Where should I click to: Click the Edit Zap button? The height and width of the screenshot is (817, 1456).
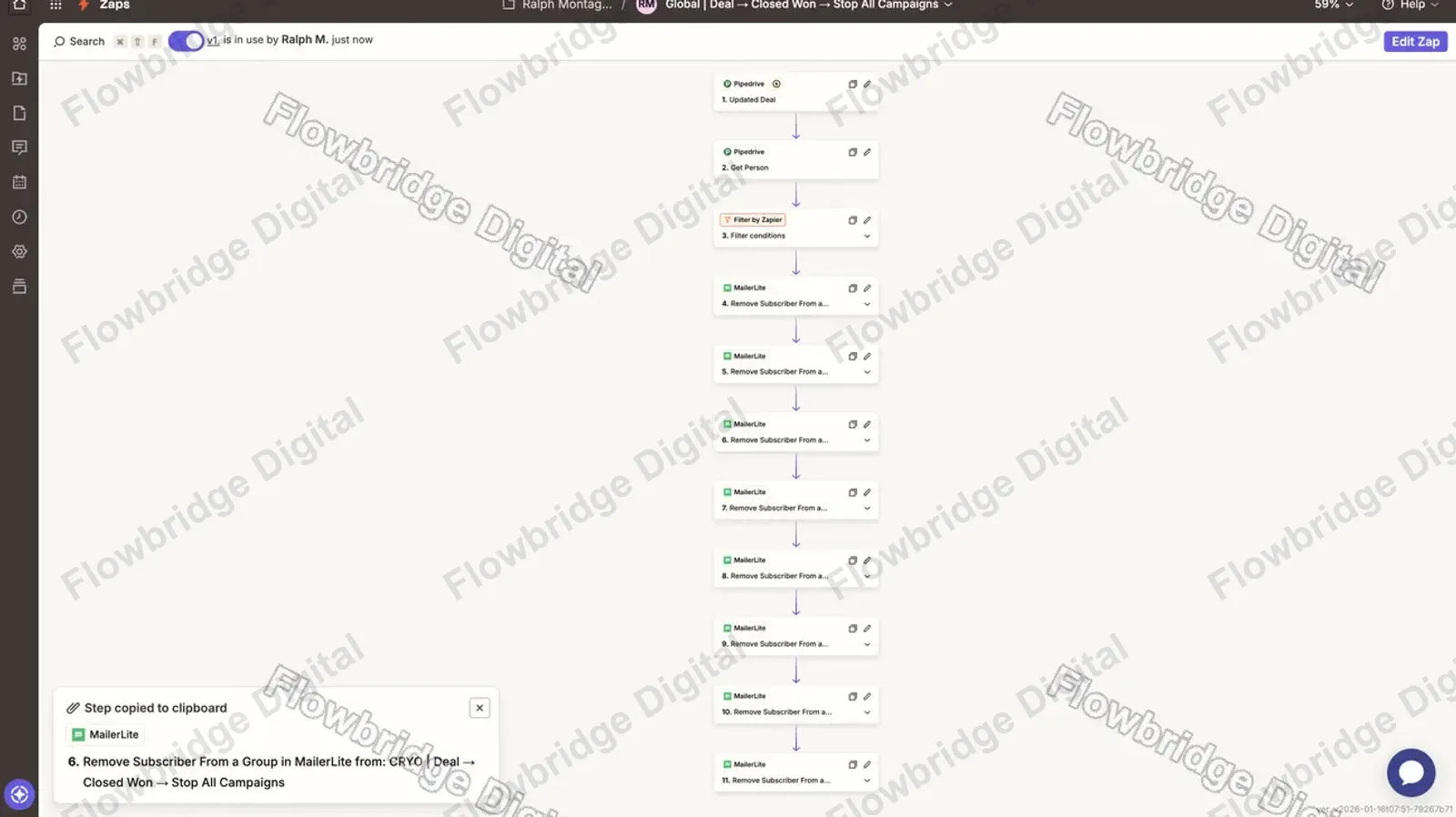coord(1415,42)
